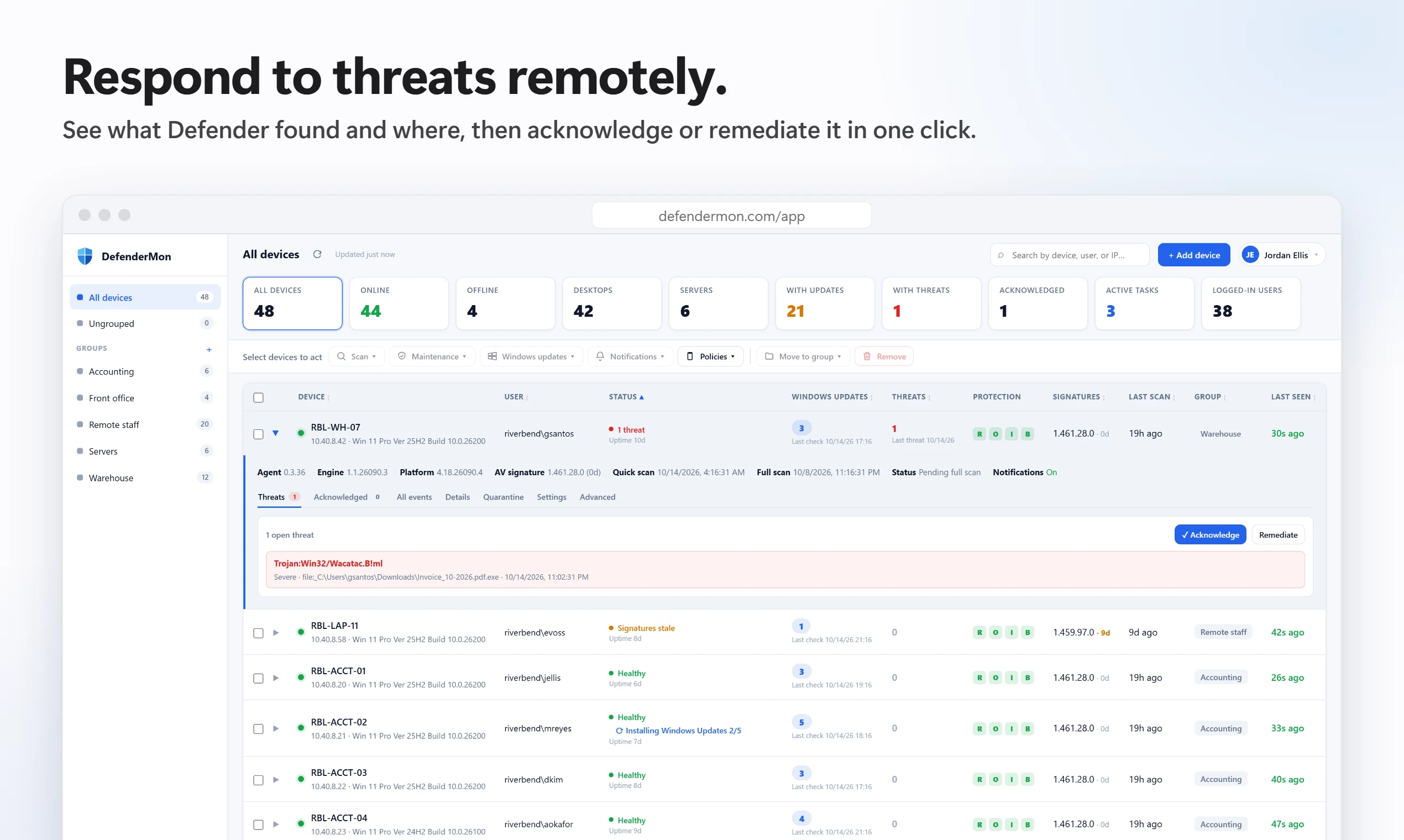Click the Add device button
Screen dimensions: 1404x840
[1193, 255]
